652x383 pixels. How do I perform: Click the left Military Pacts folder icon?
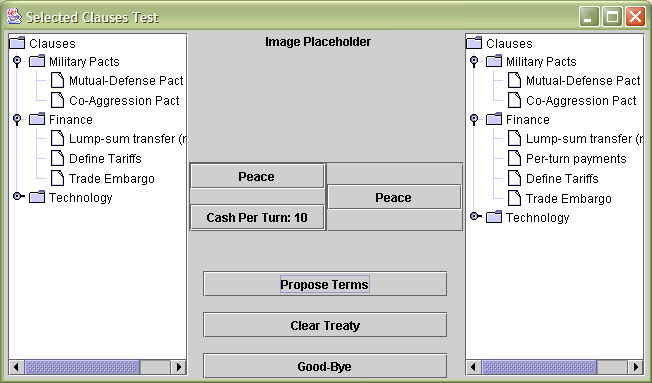[37, 61]
